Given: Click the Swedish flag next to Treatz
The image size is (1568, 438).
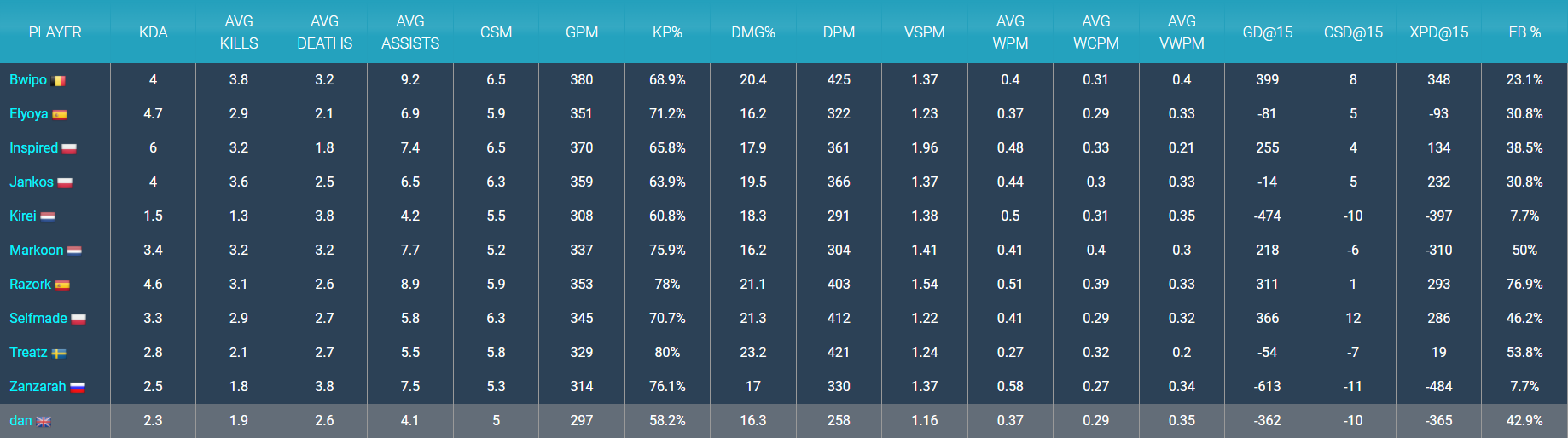Looking at the screenshot, I should click(59, 354).
